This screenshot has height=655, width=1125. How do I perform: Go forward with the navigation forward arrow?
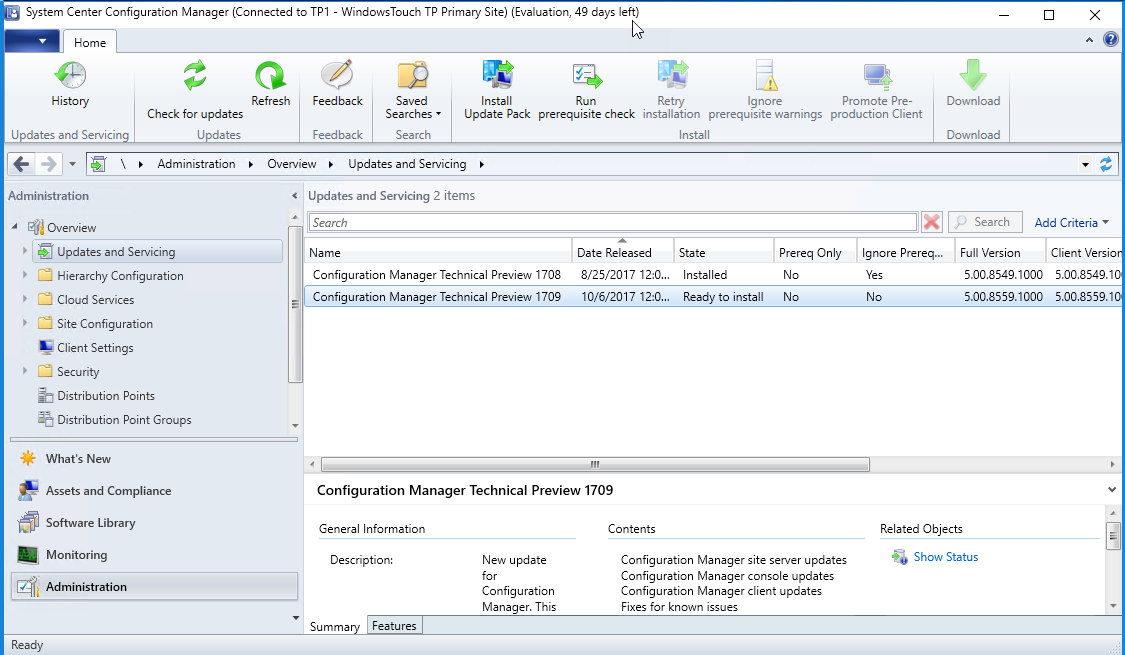click(x=48, y=164)
